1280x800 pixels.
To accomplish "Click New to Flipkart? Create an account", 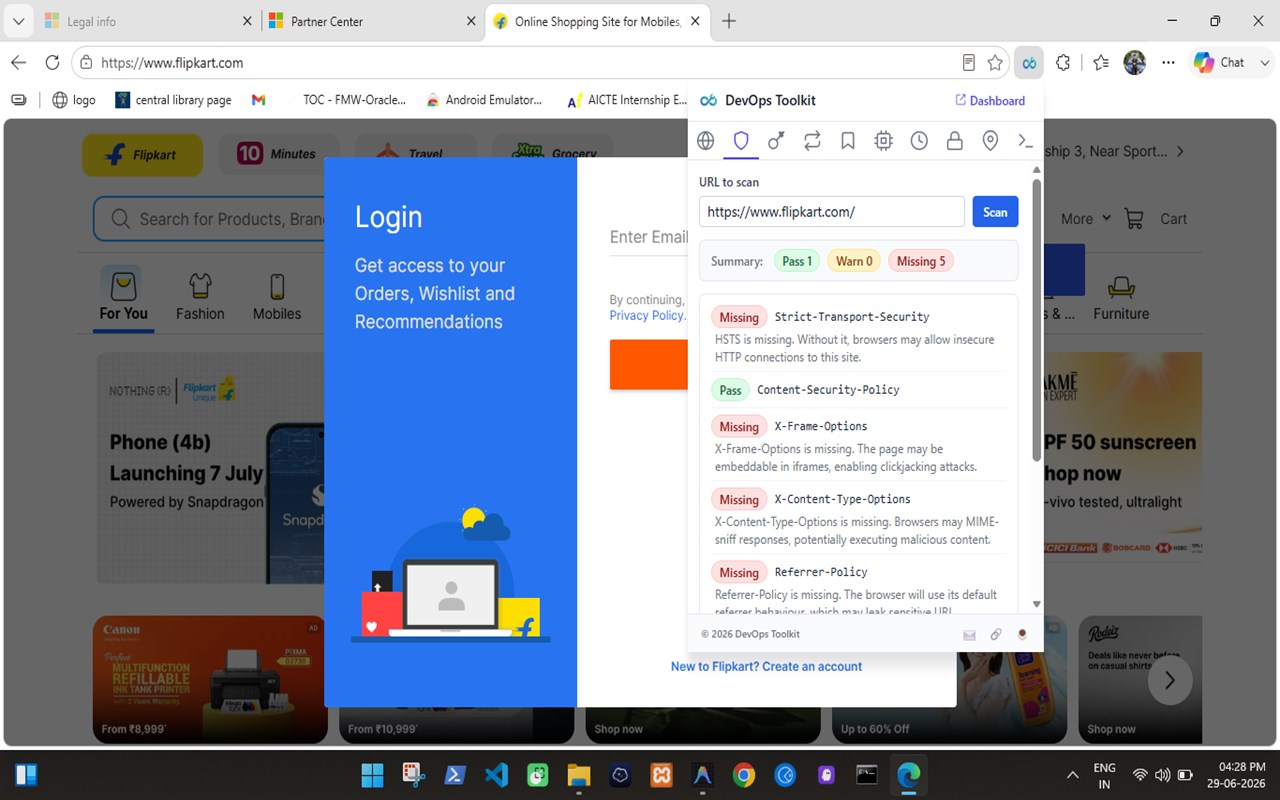I will tap(766, 667).
